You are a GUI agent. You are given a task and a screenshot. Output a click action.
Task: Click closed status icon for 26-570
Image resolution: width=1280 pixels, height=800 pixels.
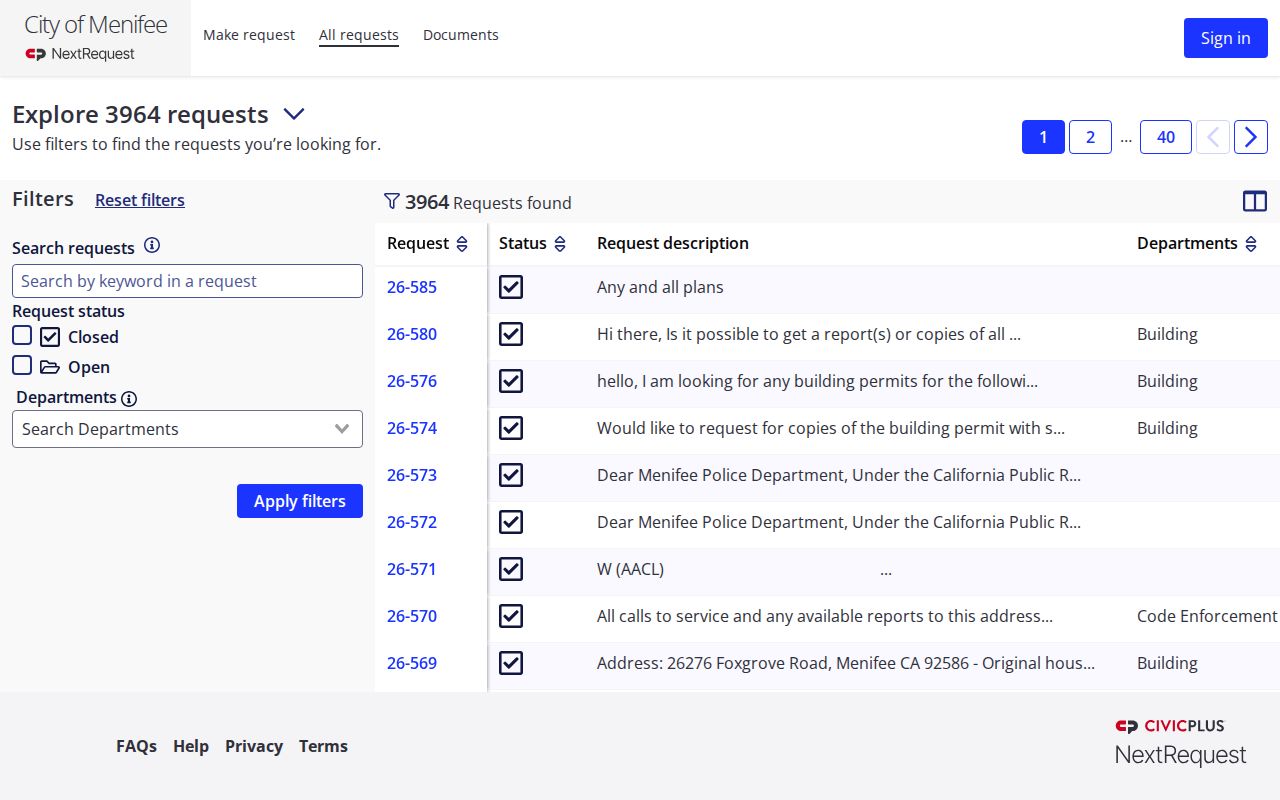511,616
